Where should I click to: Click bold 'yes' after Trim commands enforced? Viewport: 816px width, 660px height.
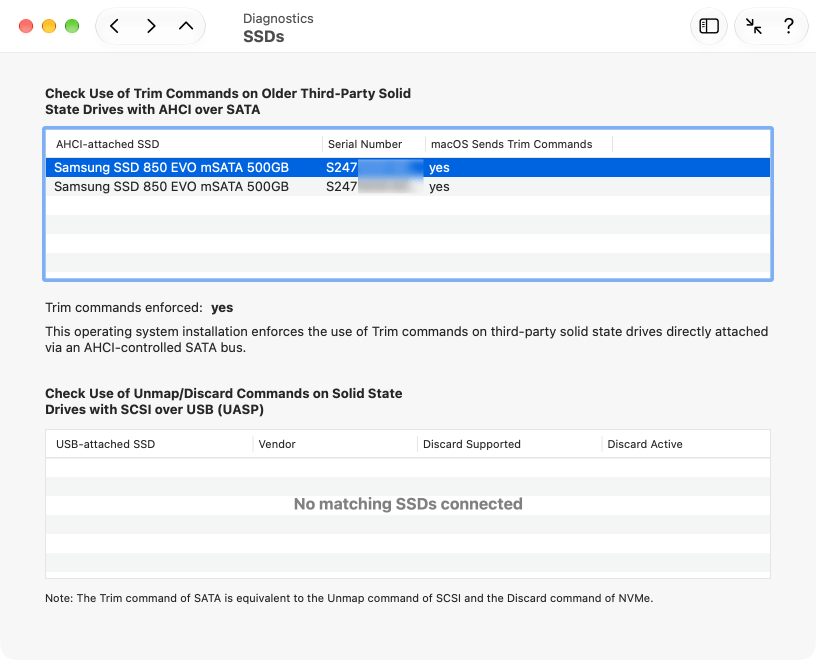pos(222,308)
